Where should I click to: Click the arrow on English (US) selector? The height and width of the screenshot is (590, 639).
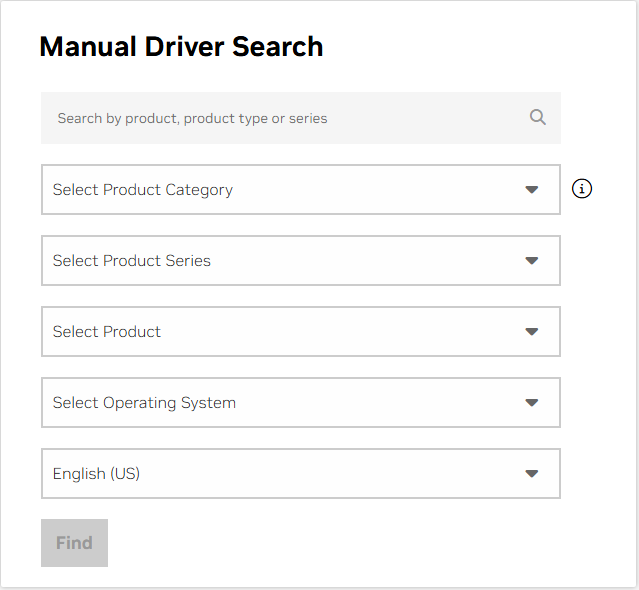click(531, 473)
